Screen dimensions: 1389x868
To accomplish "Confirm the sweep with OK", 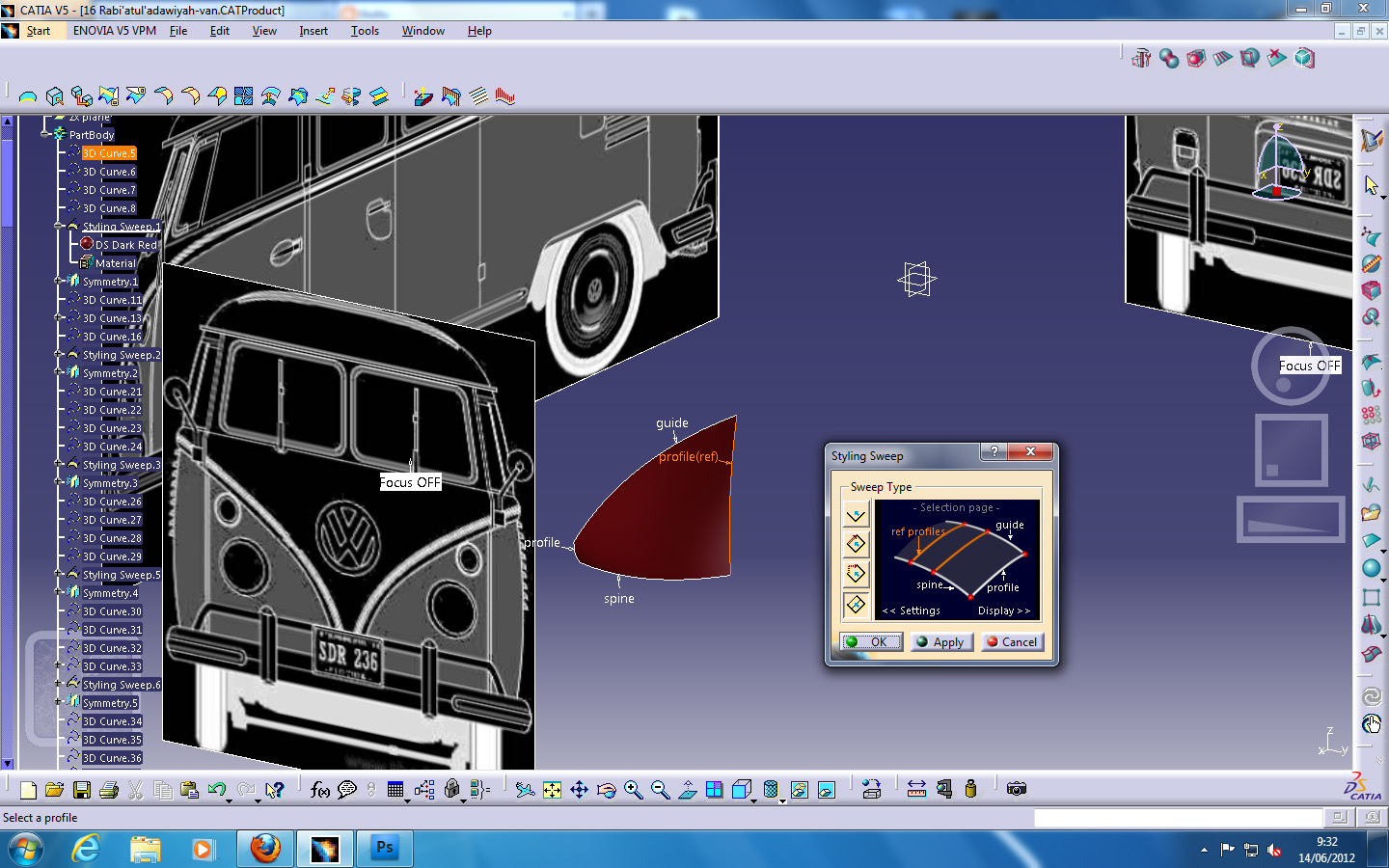I will pos(871,641).
